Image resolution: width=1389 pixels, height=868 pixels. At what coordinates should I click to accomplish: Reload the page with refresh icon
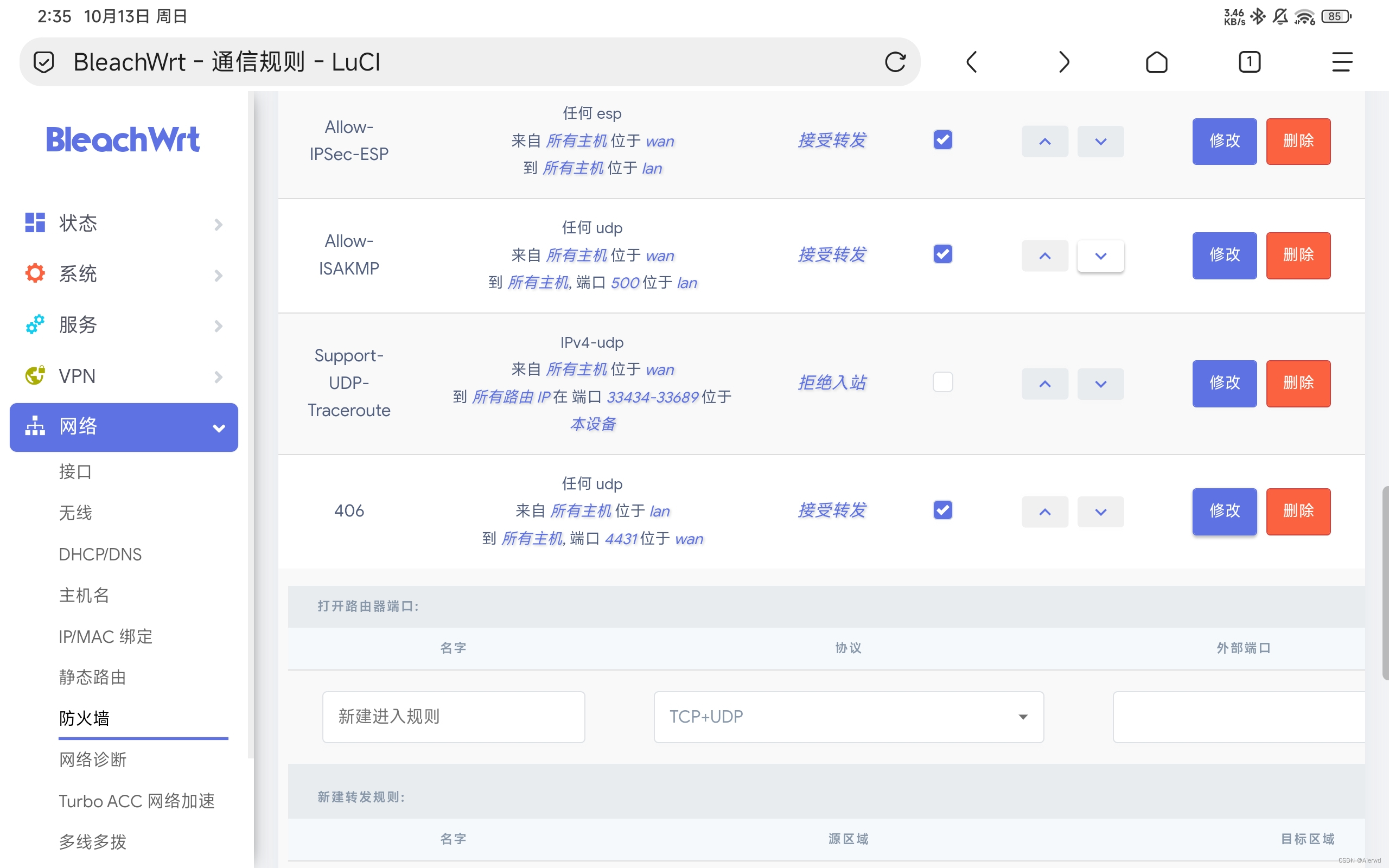[895, 62]
